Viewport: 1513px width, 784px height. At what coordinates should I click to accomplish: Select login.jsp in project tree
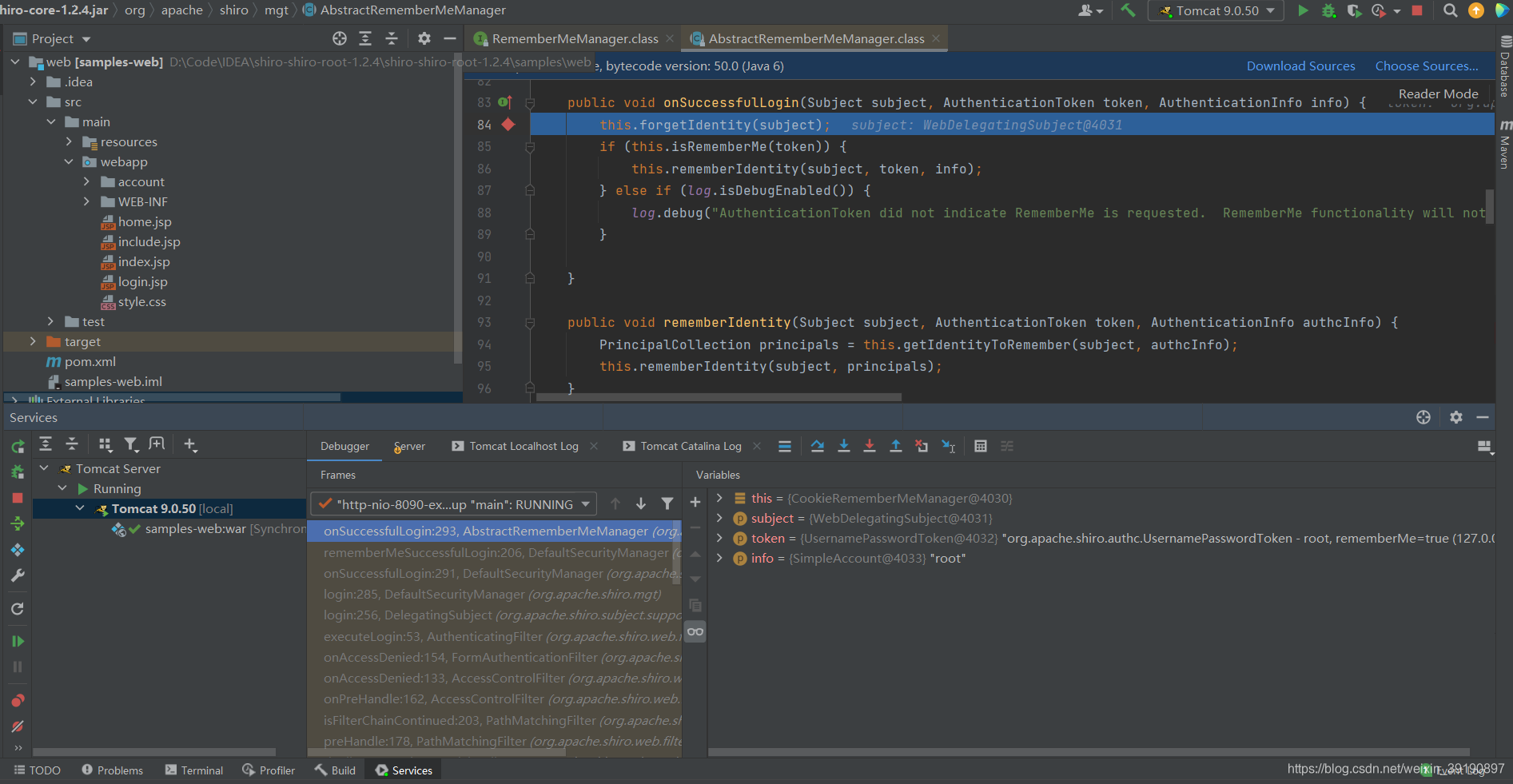[x=143, y=281]
